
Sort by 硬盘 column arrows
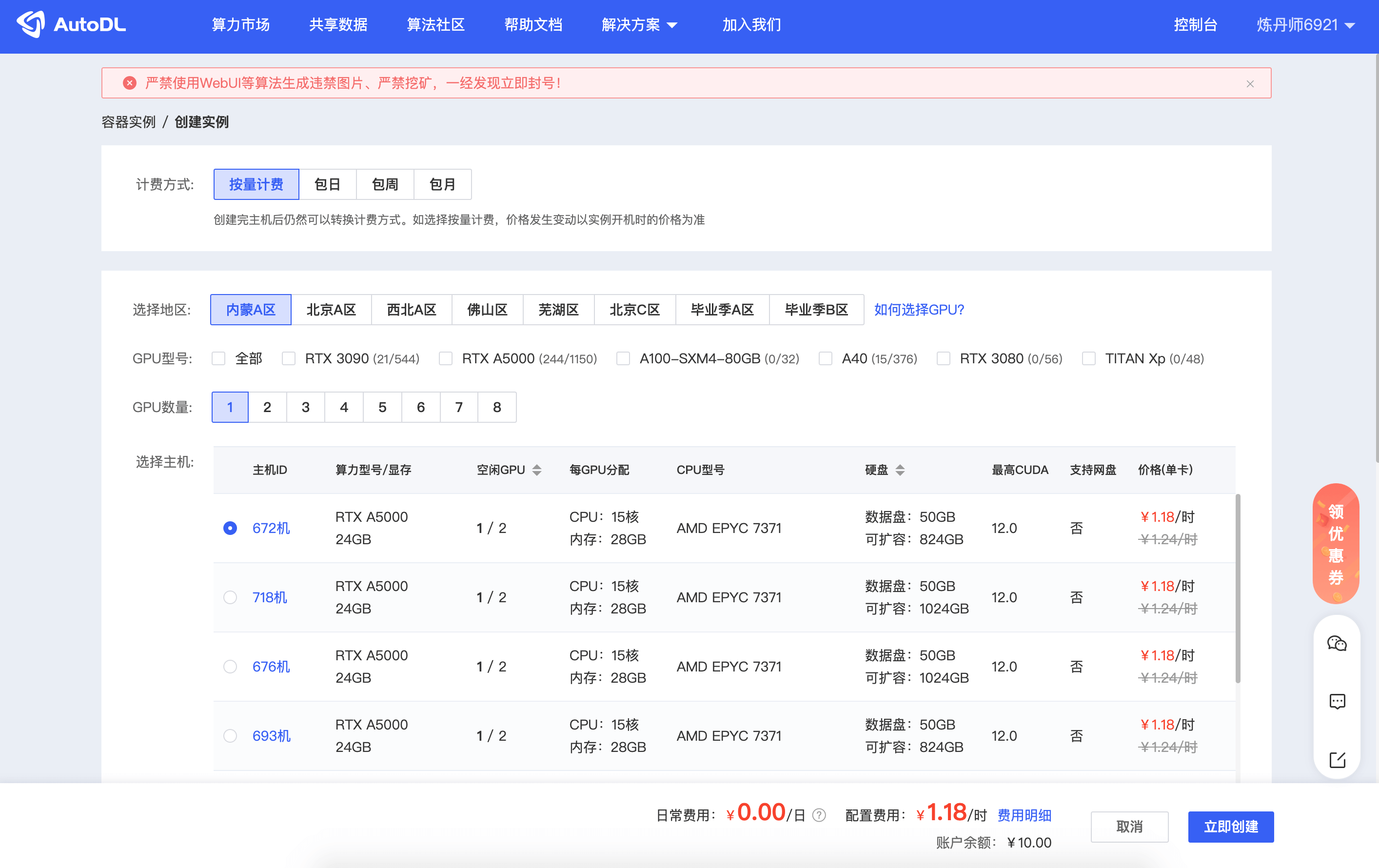coord(900,470)
